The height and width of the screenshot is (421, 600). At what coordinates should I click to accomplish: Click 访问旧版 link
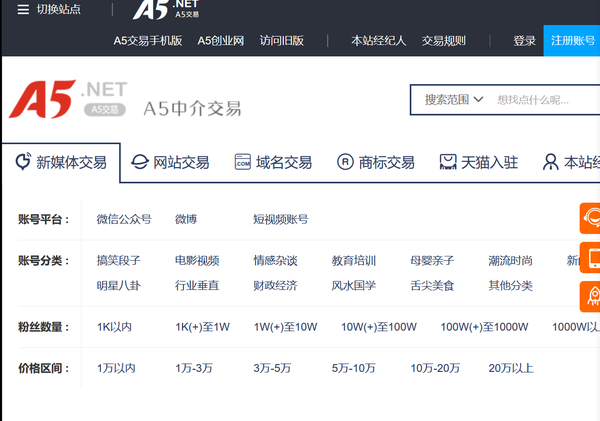tap(282, 41)
